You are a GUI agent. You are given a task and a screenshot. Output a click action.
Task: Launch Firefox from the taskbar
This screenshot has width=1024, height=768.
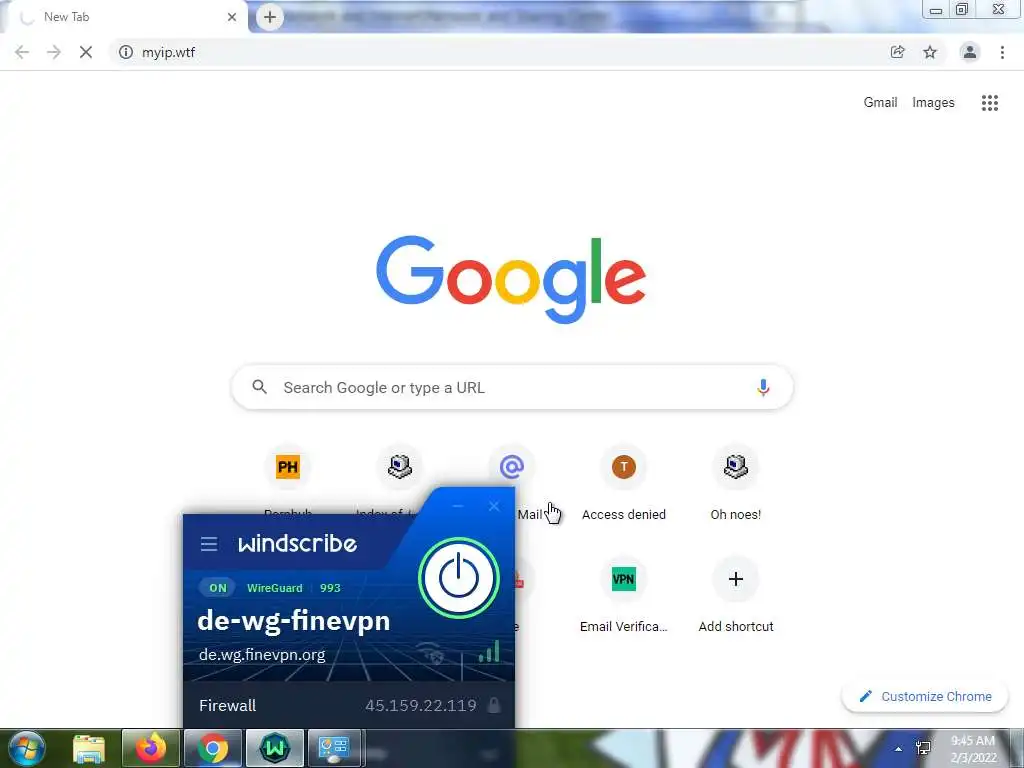point(151,748)
